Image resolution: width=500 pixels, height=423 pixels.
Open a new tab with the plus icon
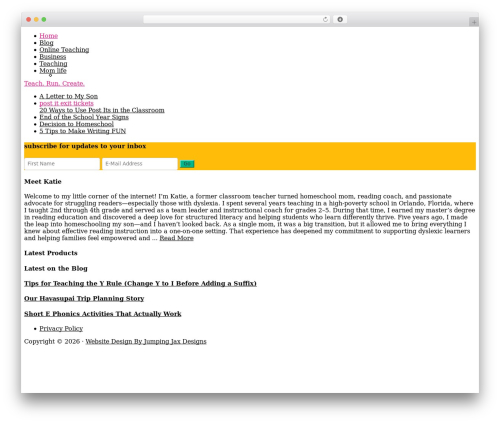click(x=474, y=22)
